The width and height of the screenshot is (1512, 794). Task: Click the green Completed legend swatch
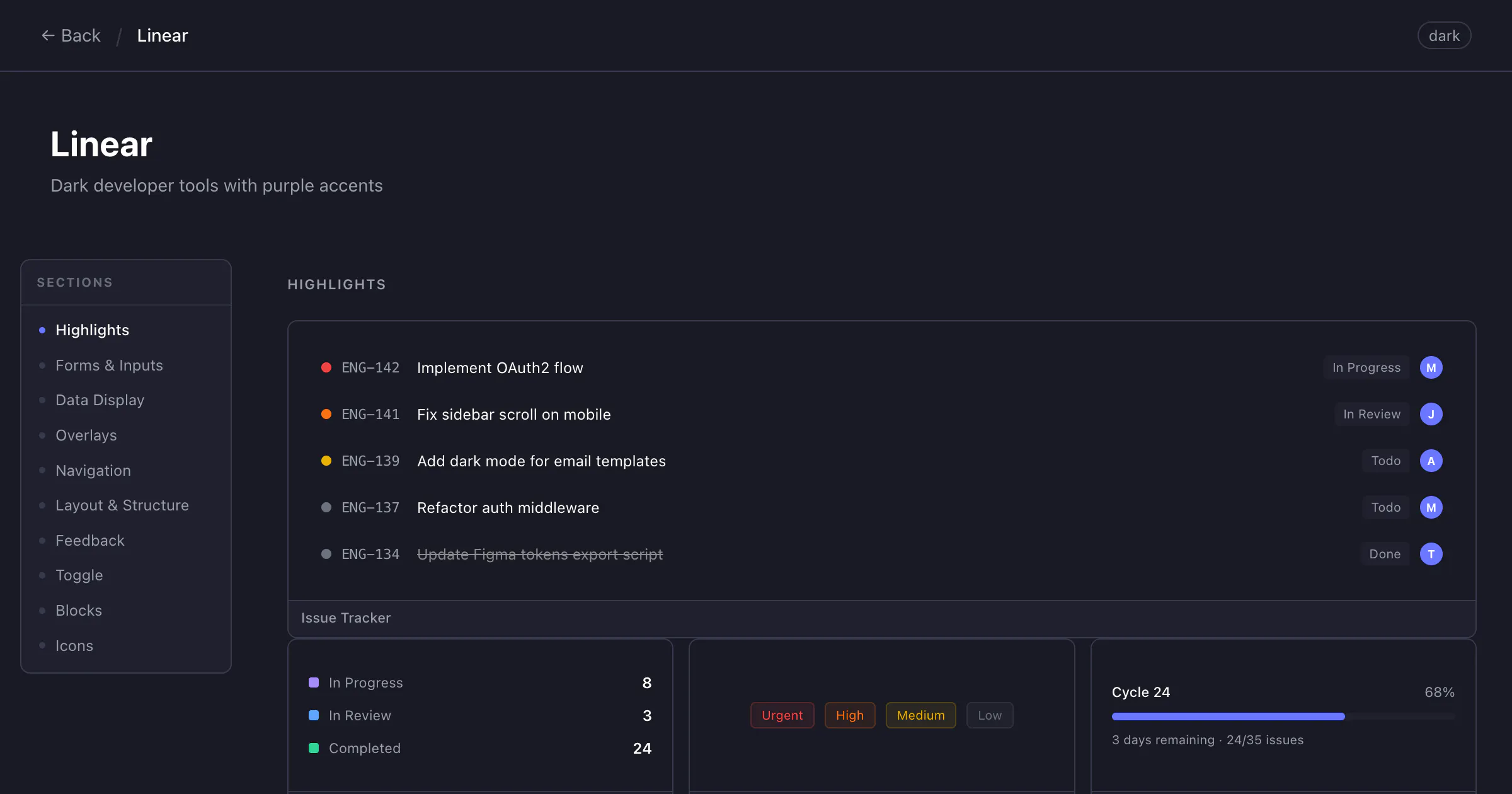[x=314, y=748]
